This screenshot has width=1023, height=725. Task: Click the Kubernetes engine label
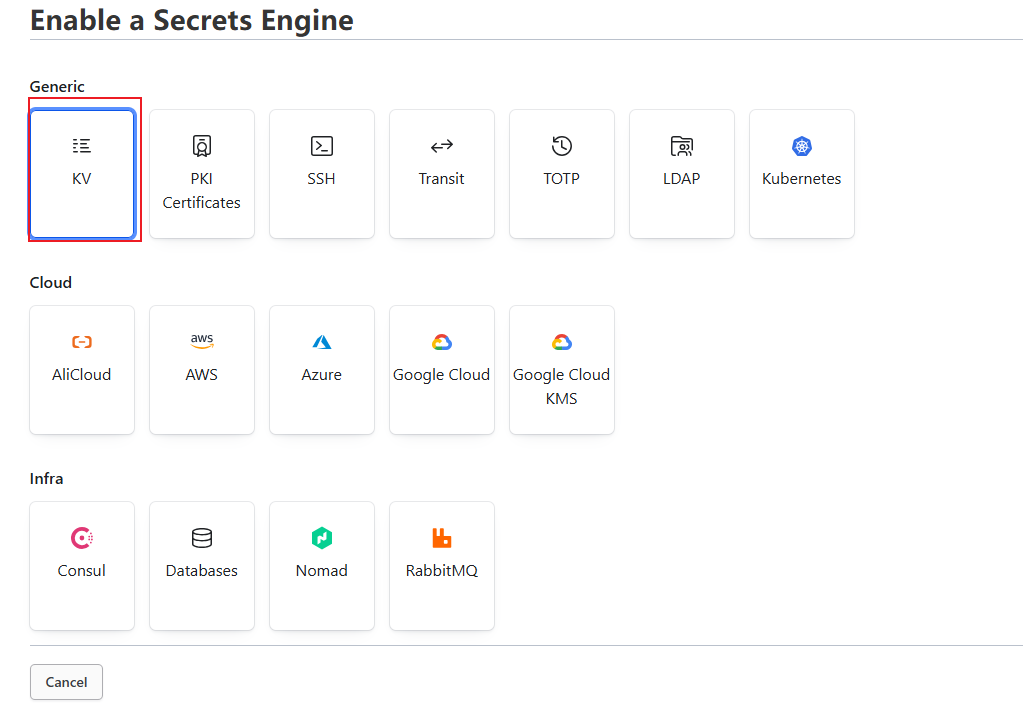(802, 179)
